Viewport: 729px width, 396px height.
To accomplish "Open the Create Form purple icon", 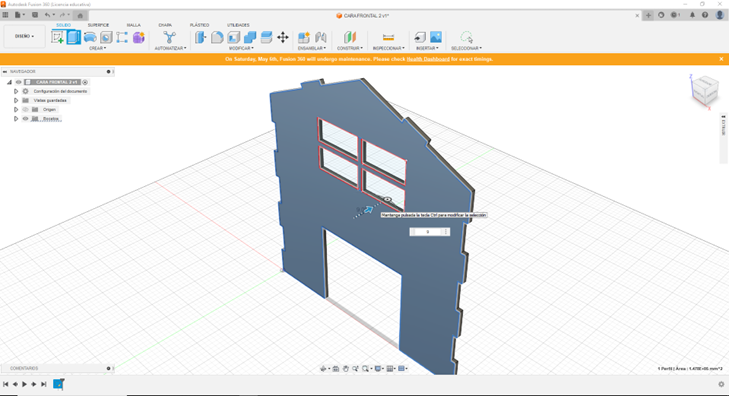I will click(x=139, y=37).
